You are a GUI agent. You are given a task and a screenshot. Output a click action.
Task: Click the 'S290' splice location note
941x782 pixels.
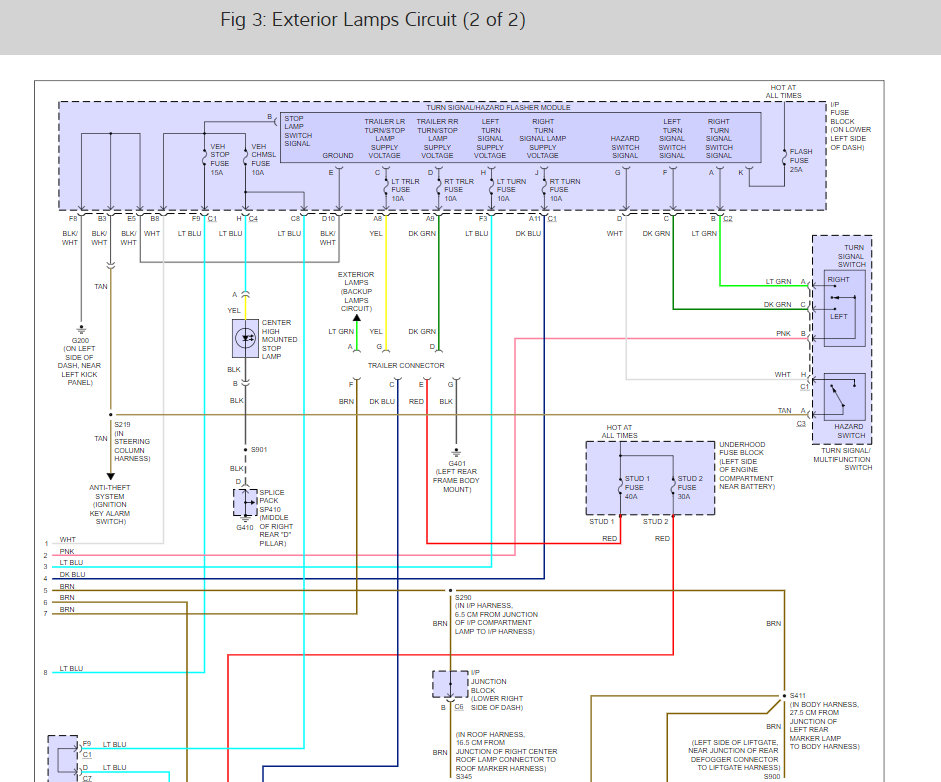pos(496,615)
